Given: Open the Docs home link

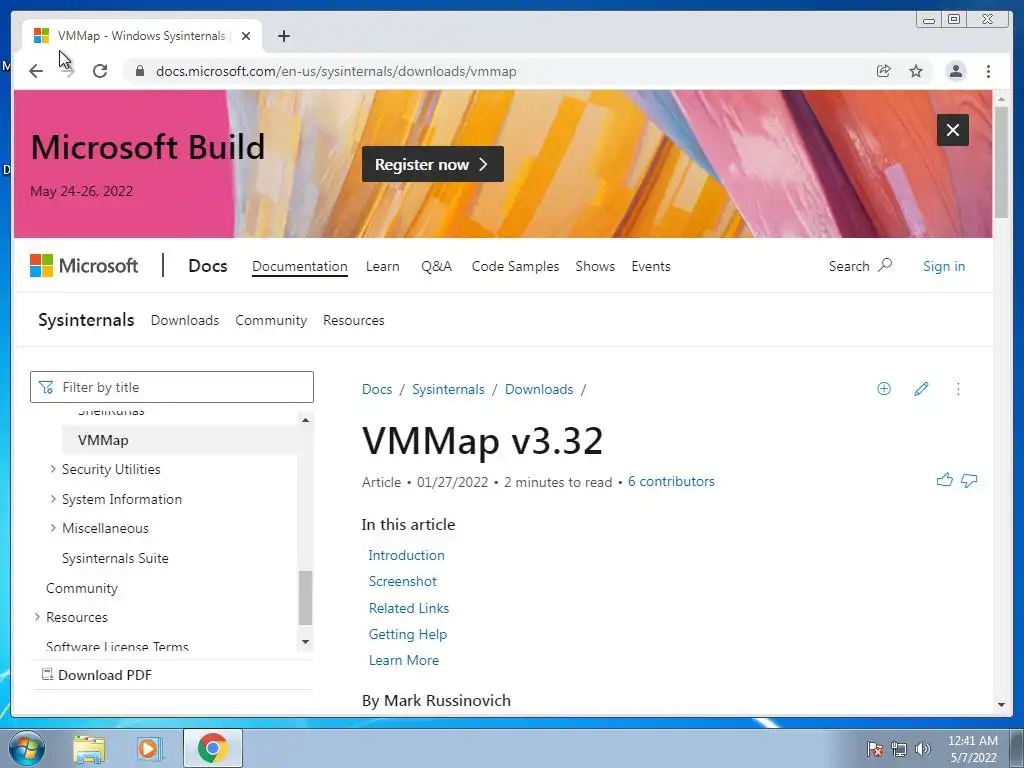Looking at the screenshot, I should 208,266.
